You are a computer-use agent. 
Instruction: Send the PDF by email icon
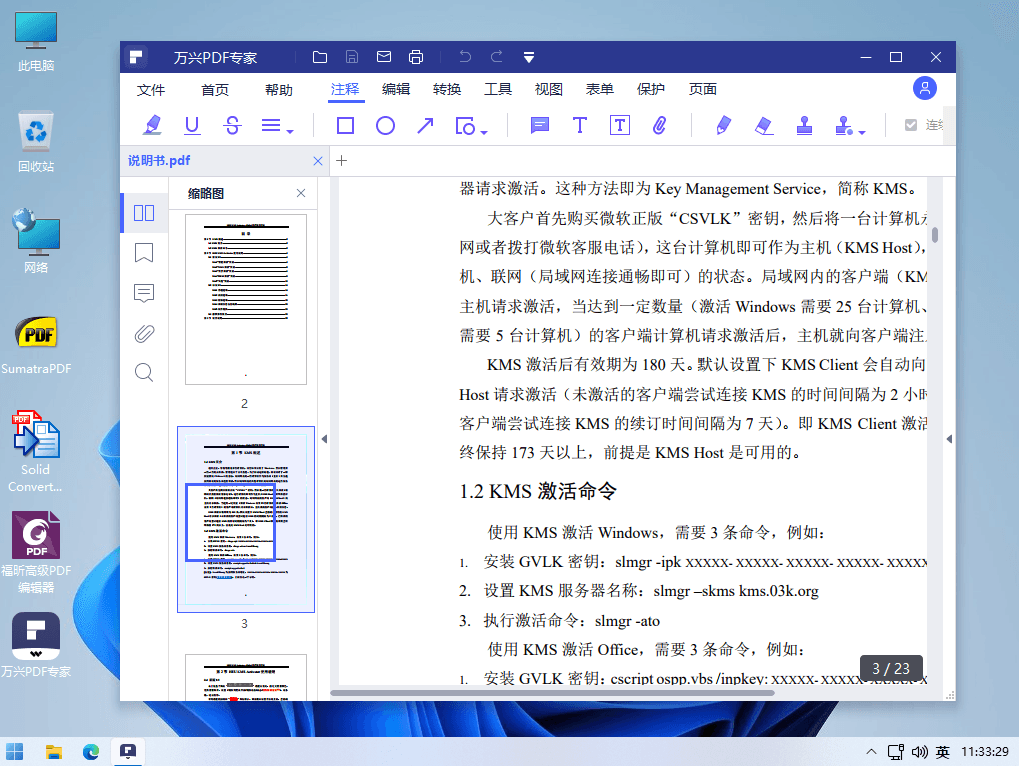point(384,57)
